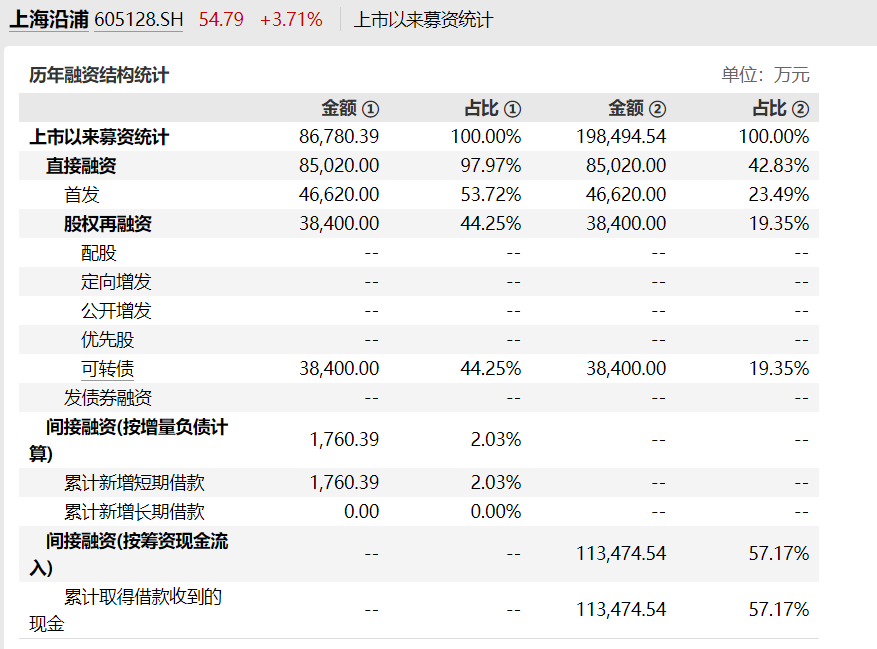
Task: Click the 23.49% cell in 首发 row
Action: [x=779, y=195]
